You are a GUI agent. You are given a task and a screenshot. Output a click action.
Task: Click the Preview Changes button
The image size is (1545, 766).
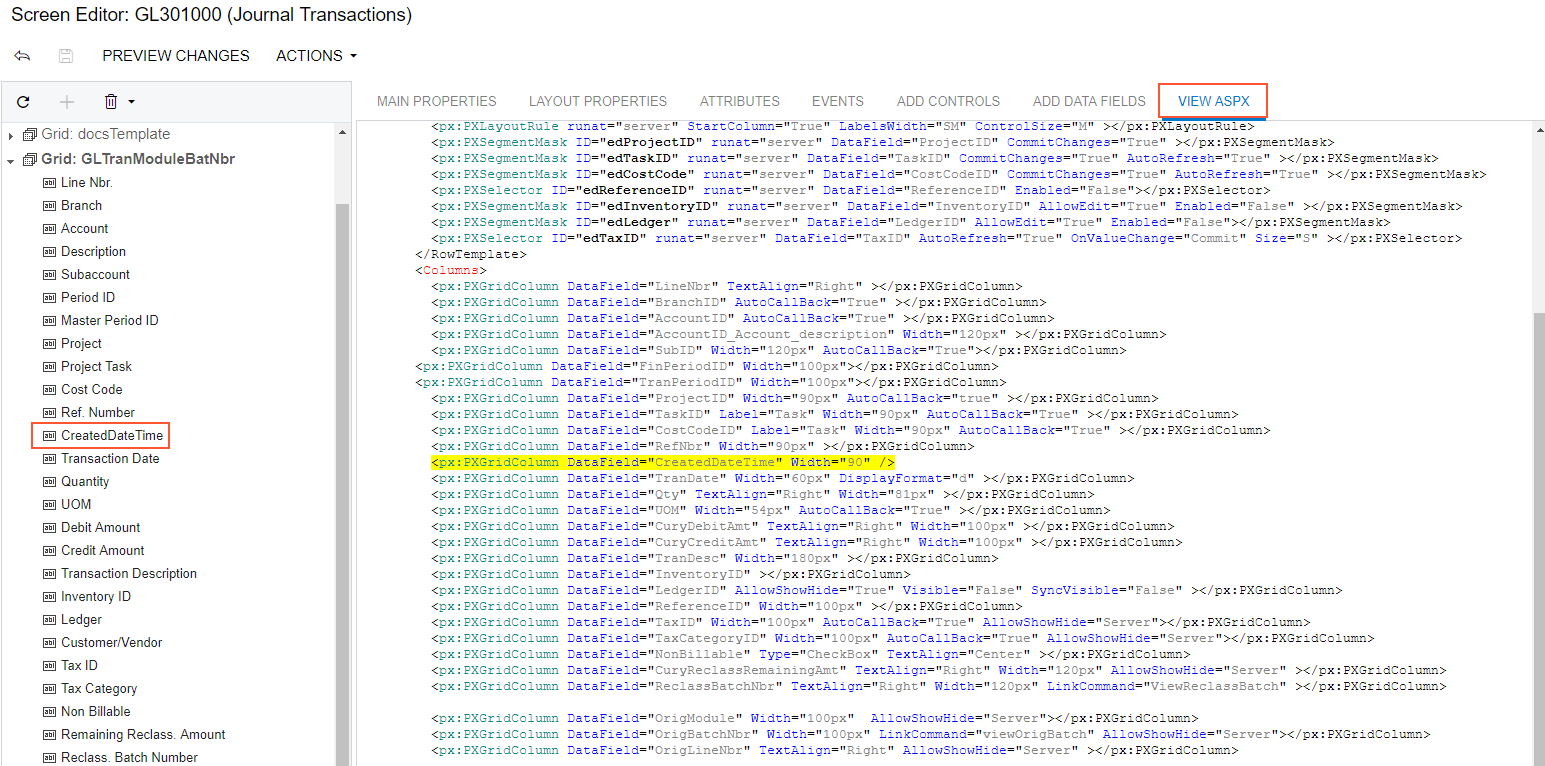pos(176,56)
